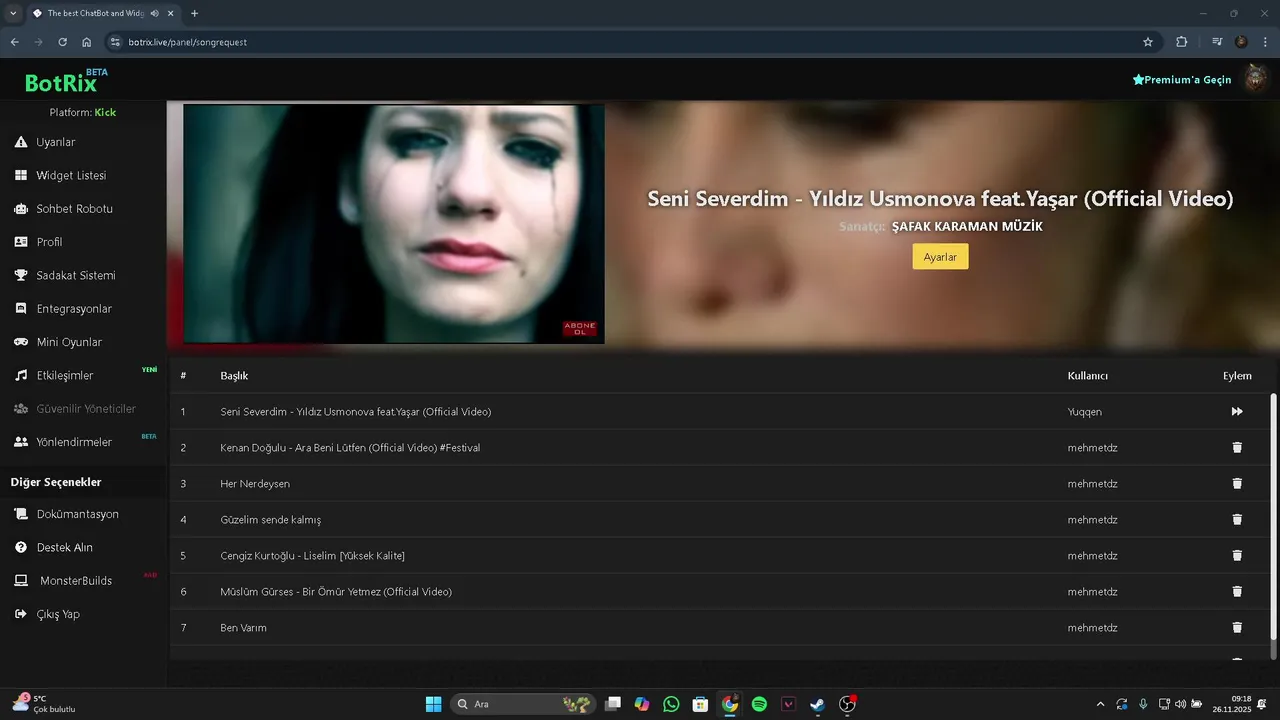Screen dimensions: 1280x720
Task: Click Destek Alın support link
Action: click(64, 547)
